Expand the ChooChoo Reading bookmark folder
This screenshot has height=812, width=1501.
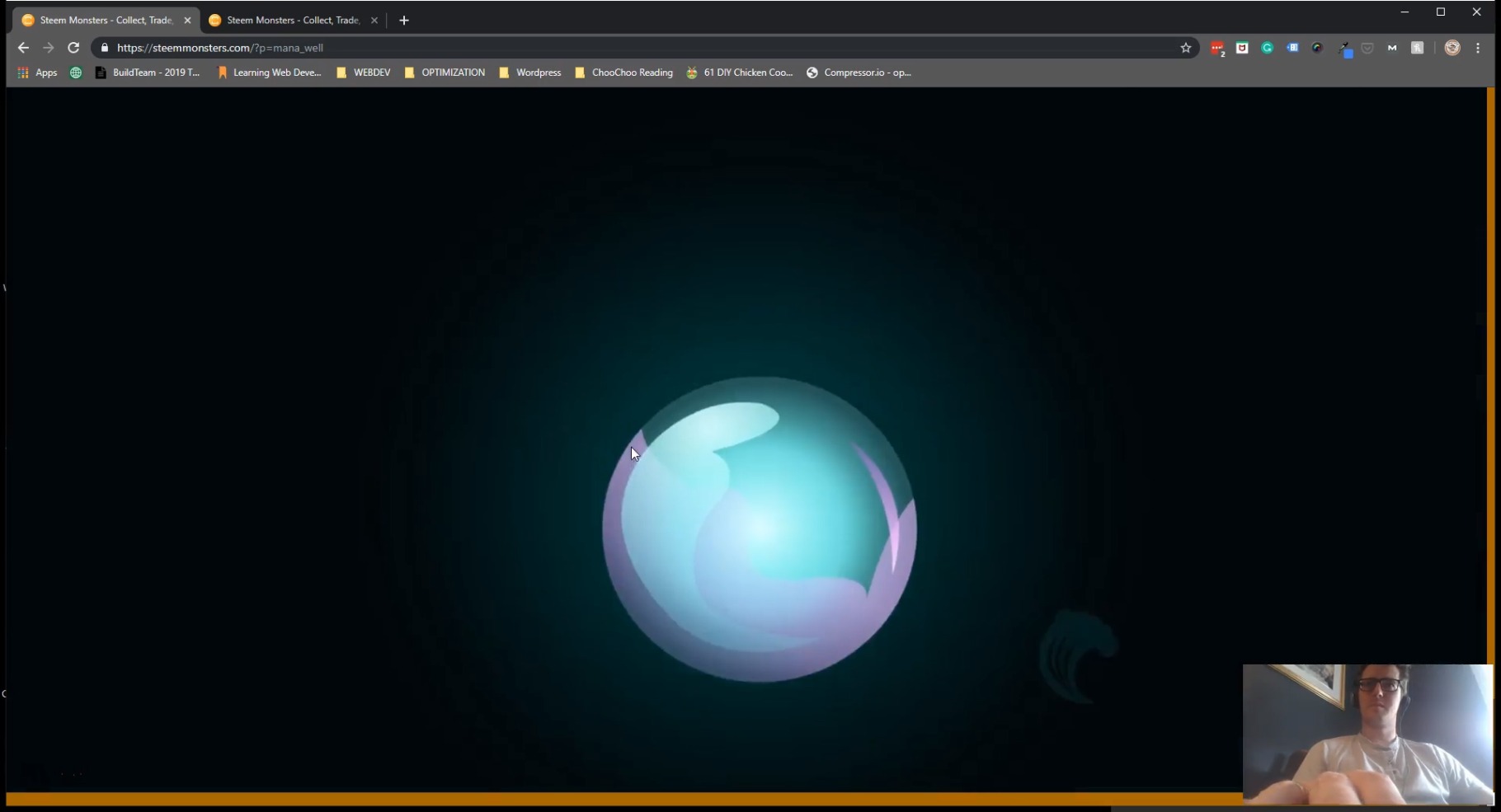pos(624,73)
